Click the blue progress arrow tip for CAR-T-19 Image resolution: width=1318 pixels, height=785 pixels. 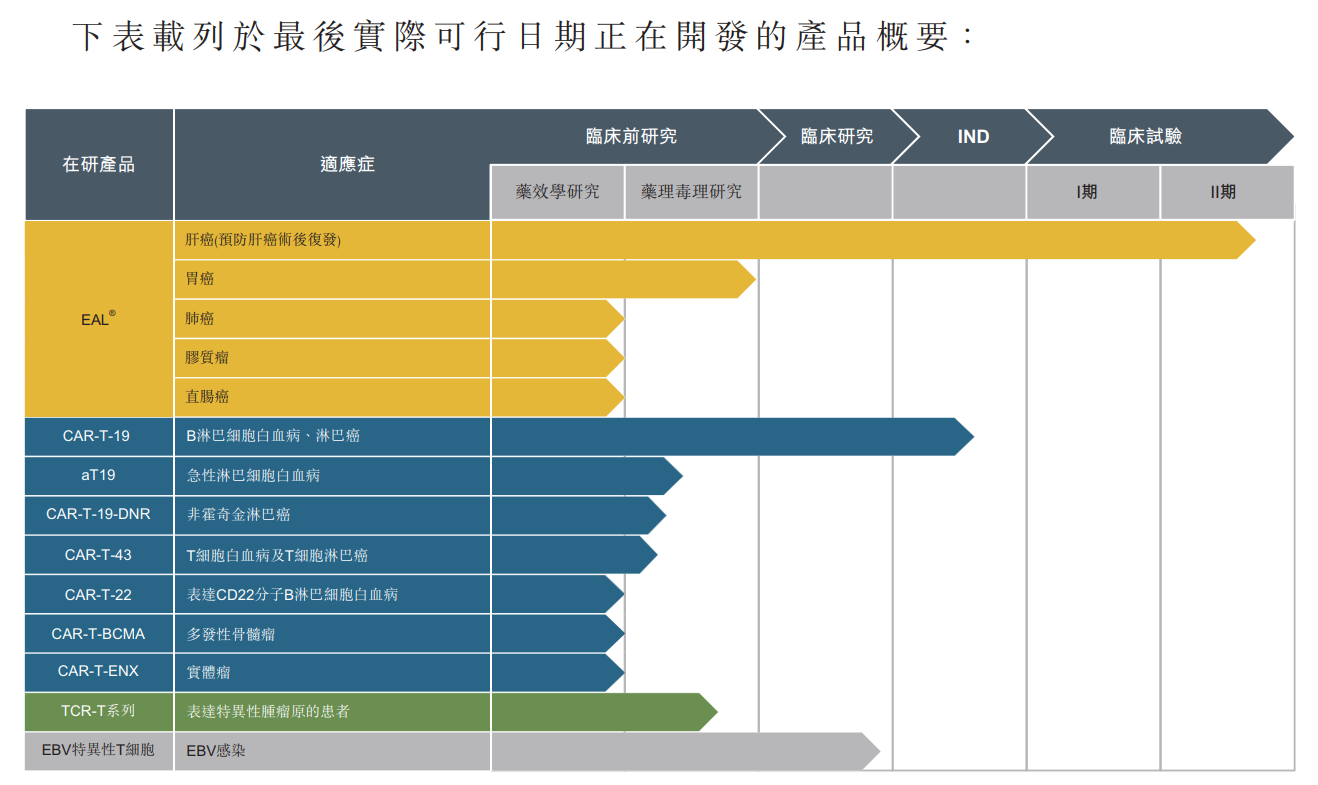pos(964,436)
